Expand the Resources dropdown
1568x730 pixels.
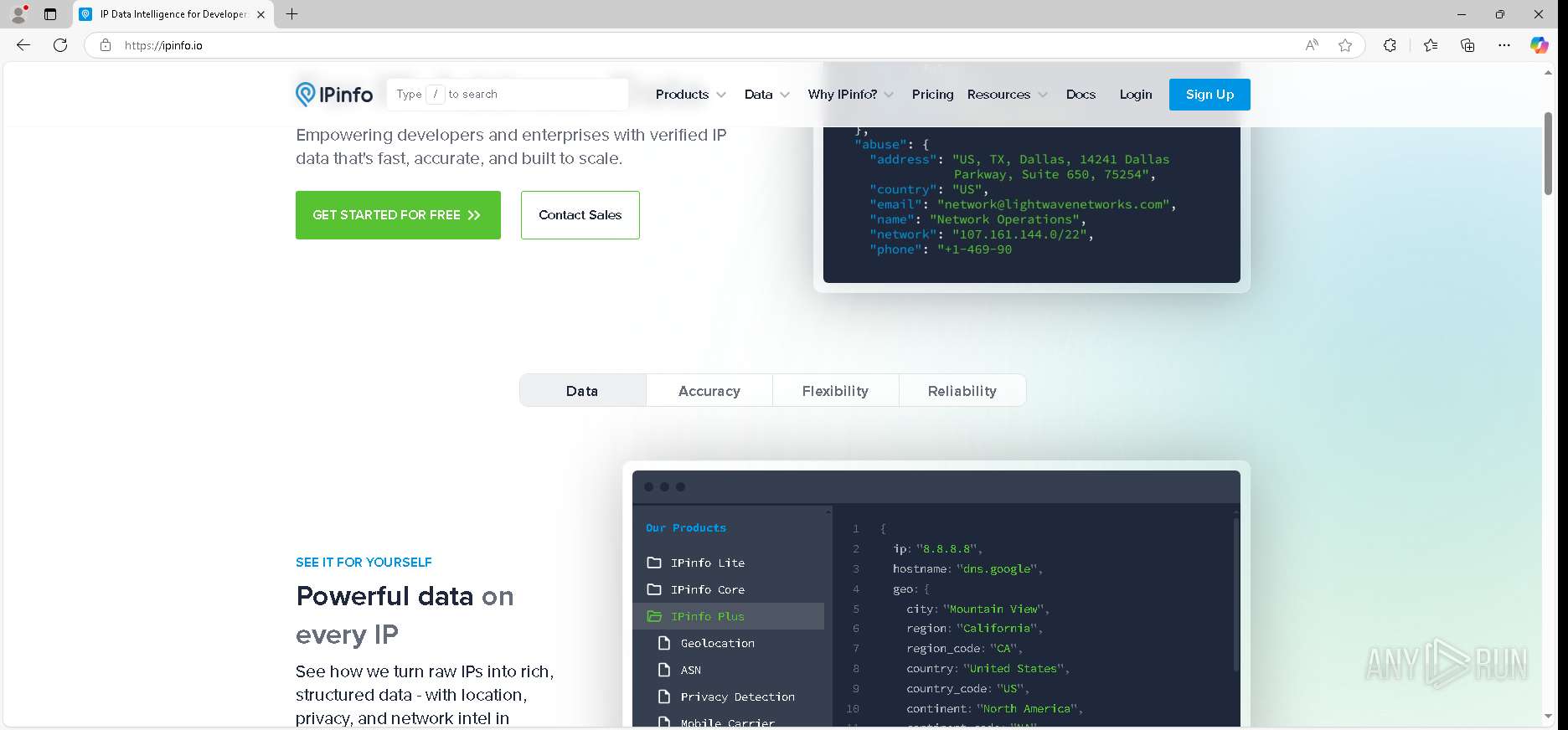click(x=1008, y=95)
